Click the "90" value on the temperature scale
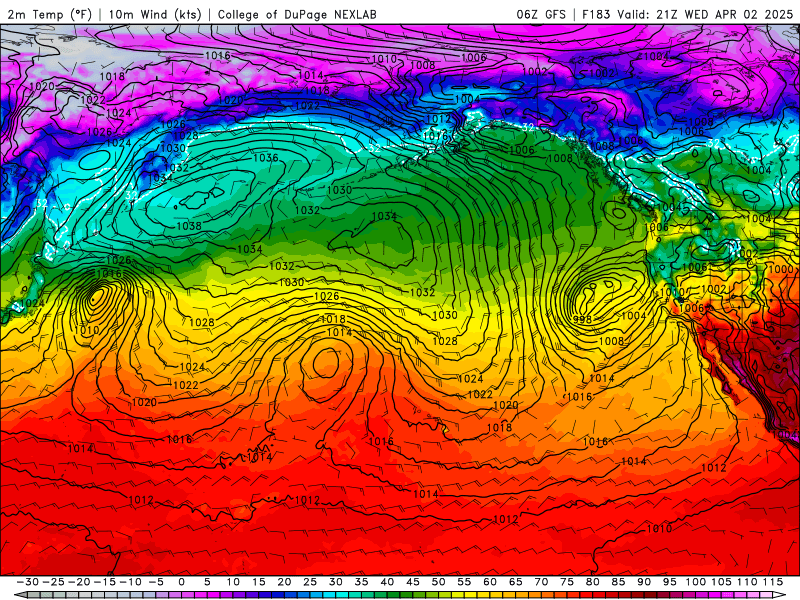The height and width of the screenshot is (600, 800). [644, 582]
